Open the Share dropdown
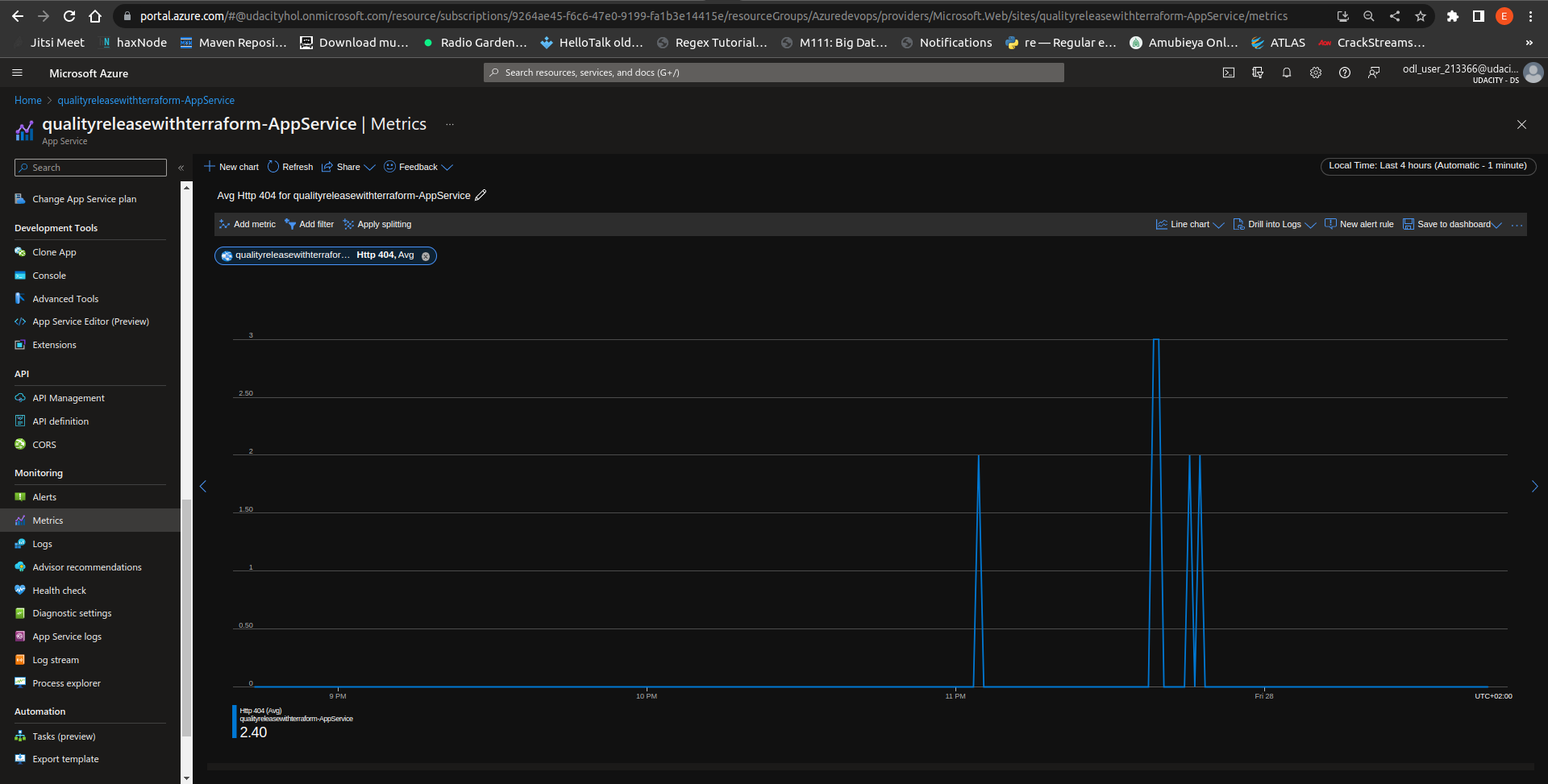 348,167
